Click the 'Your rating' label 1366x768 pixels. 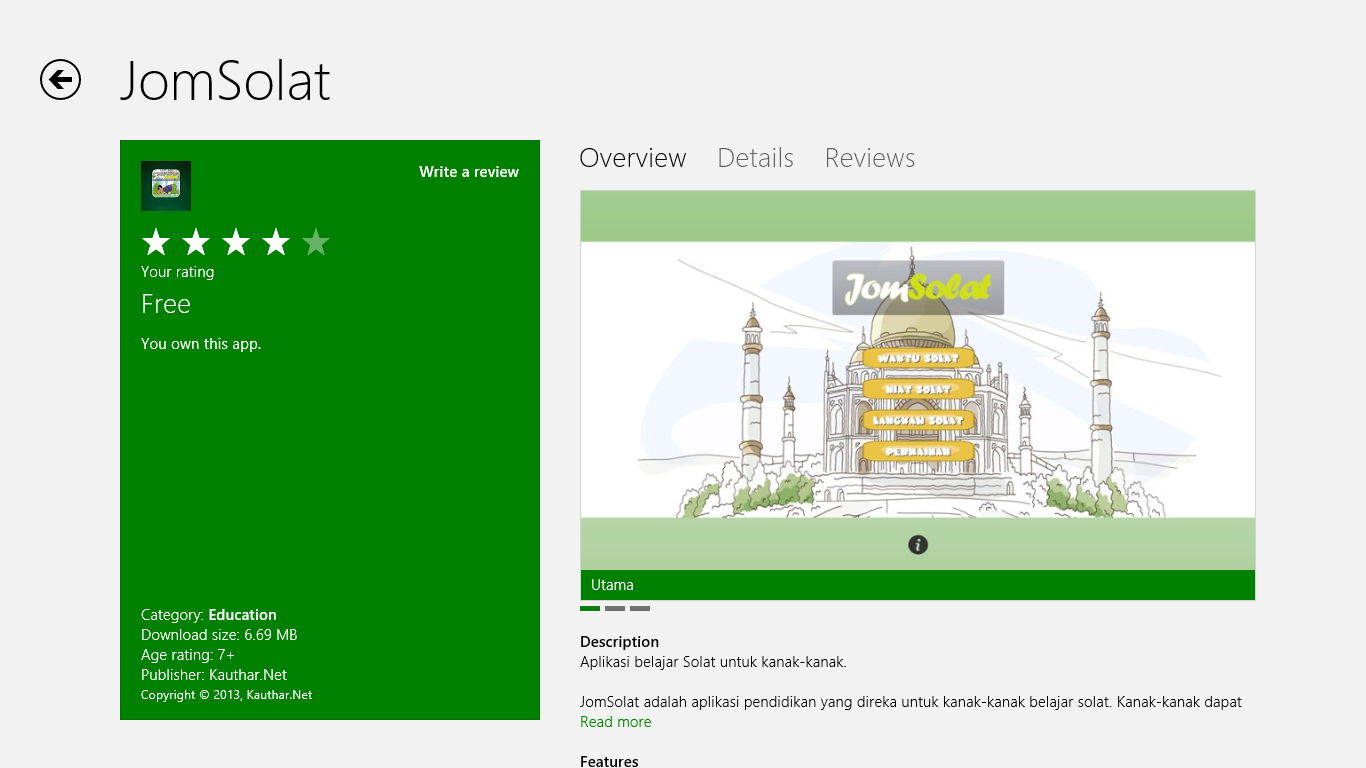click(177, 272)
